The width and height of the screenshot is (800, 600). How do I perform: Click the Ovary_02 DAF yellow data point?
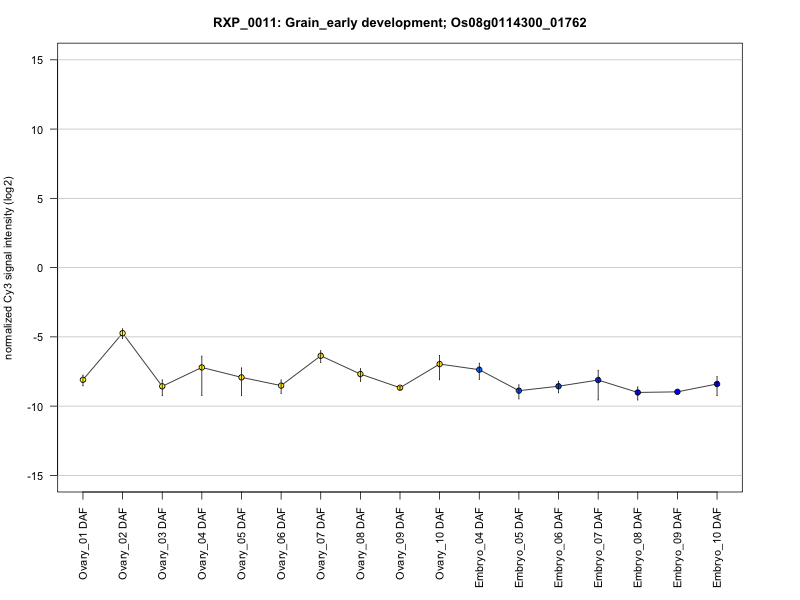pyautogui.click(x=122, y=333)
